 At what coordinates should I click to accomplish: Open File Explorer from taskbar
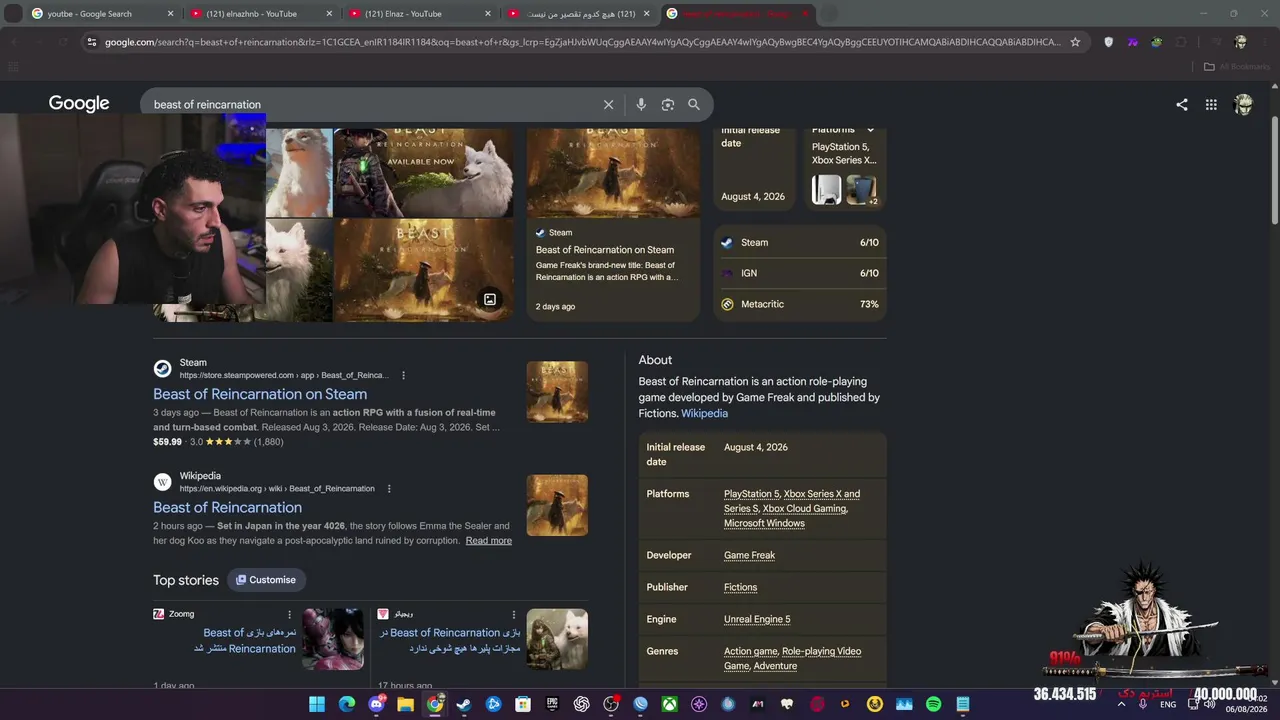405,704
